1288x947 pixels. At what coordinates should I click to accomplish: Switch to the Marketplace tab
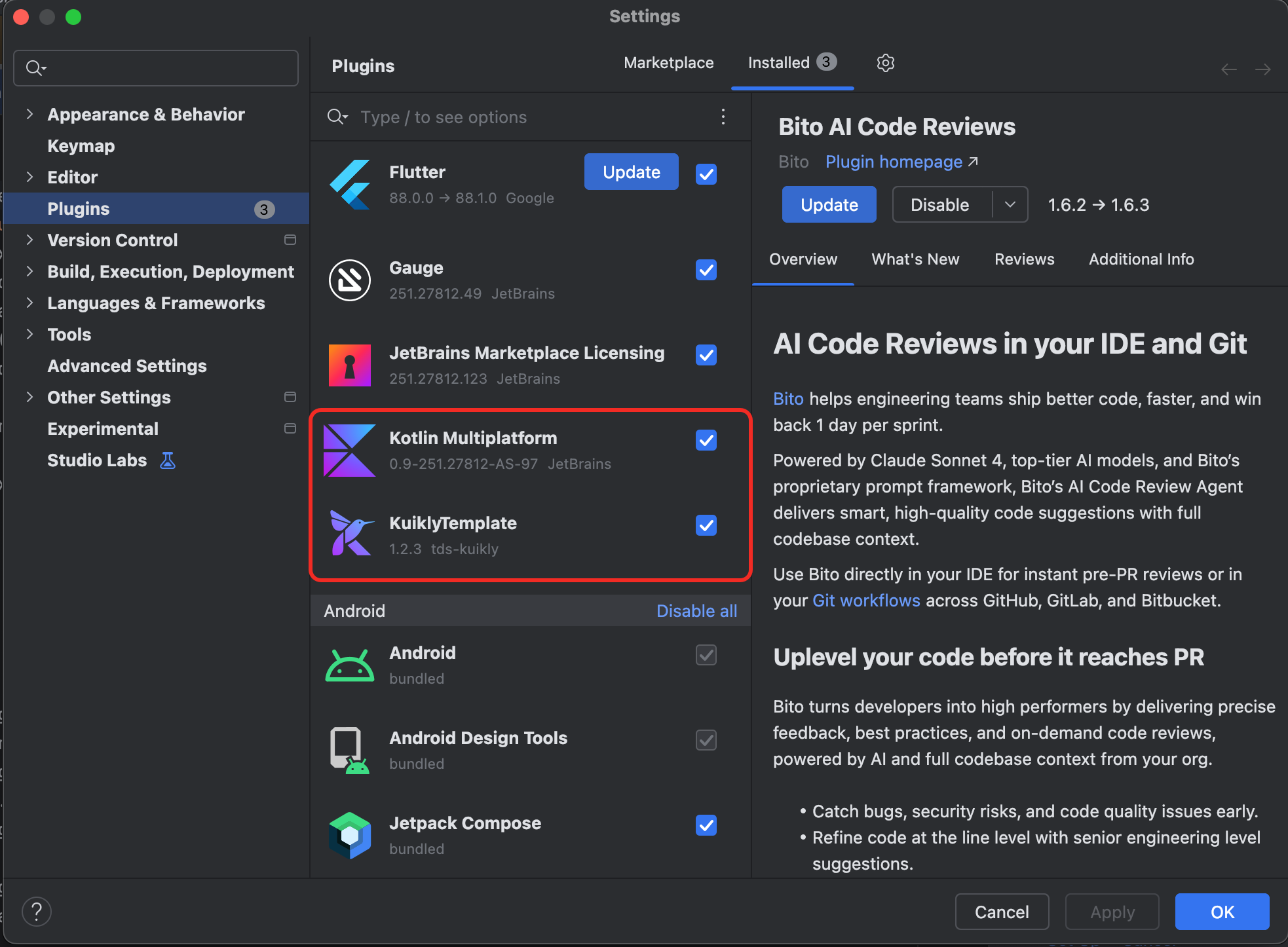pos(668,63)
